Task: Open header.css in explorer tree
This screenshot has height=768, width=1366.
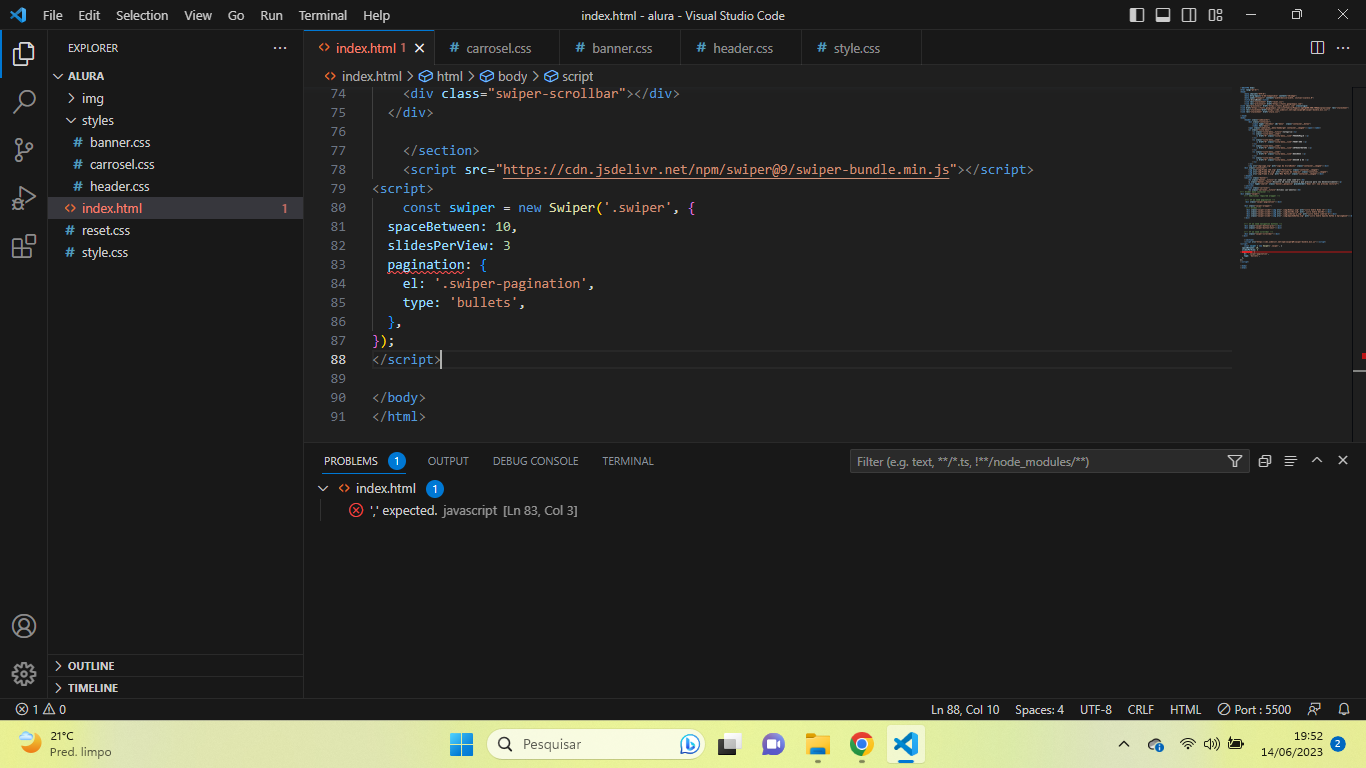Action: 176,186
